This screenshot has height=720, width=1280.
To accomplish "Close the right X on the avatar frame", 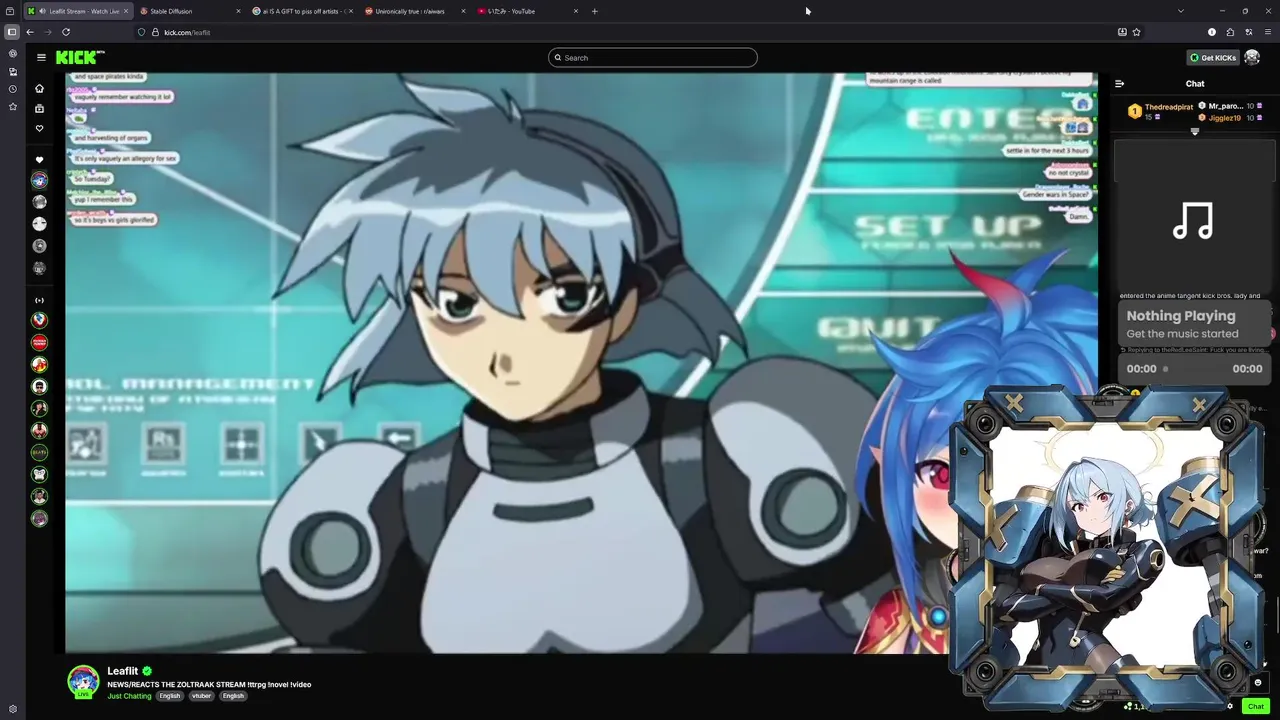I will point(1199,405).
